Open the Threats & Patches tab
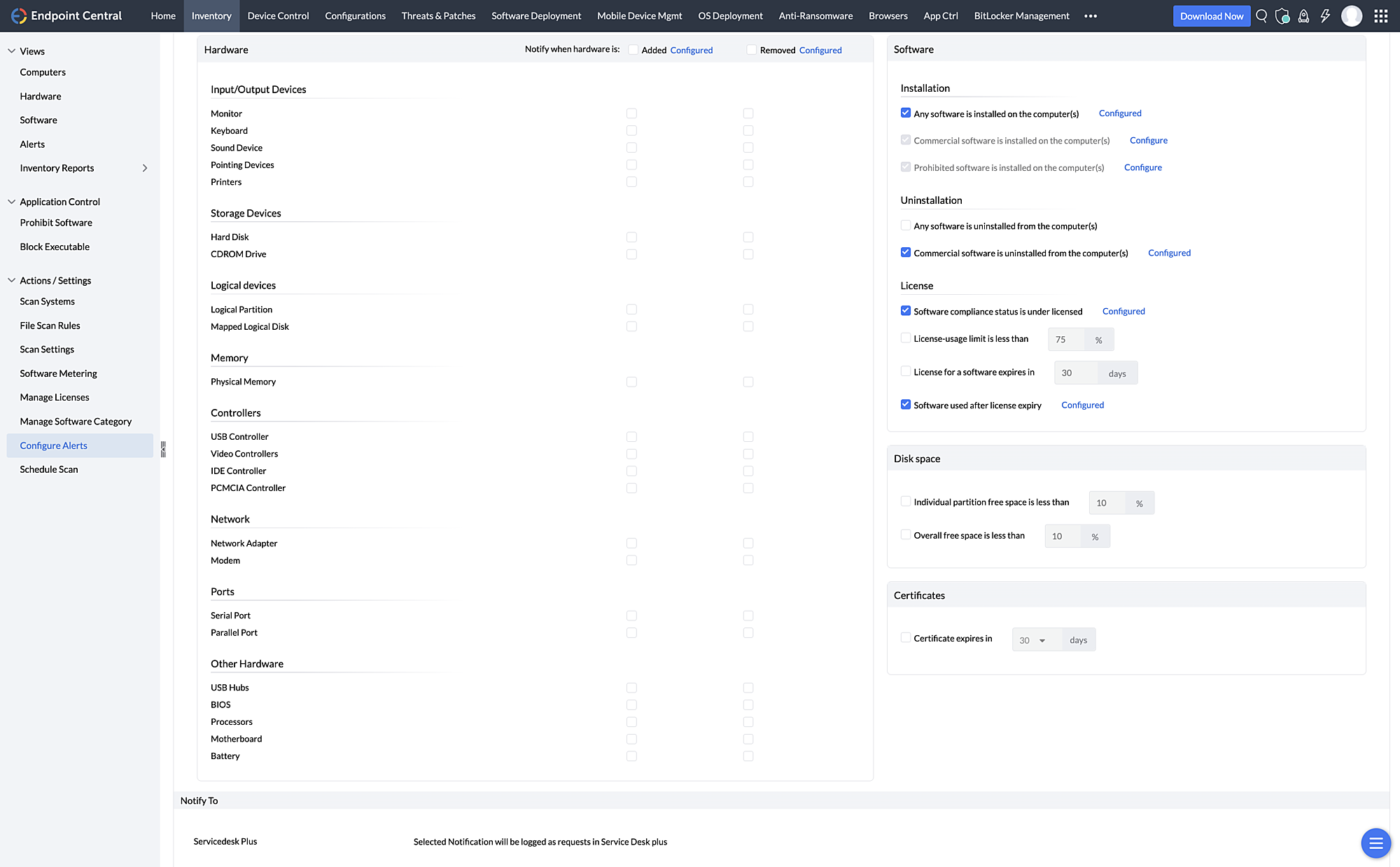1400x867 pixels. pos(438,15)
